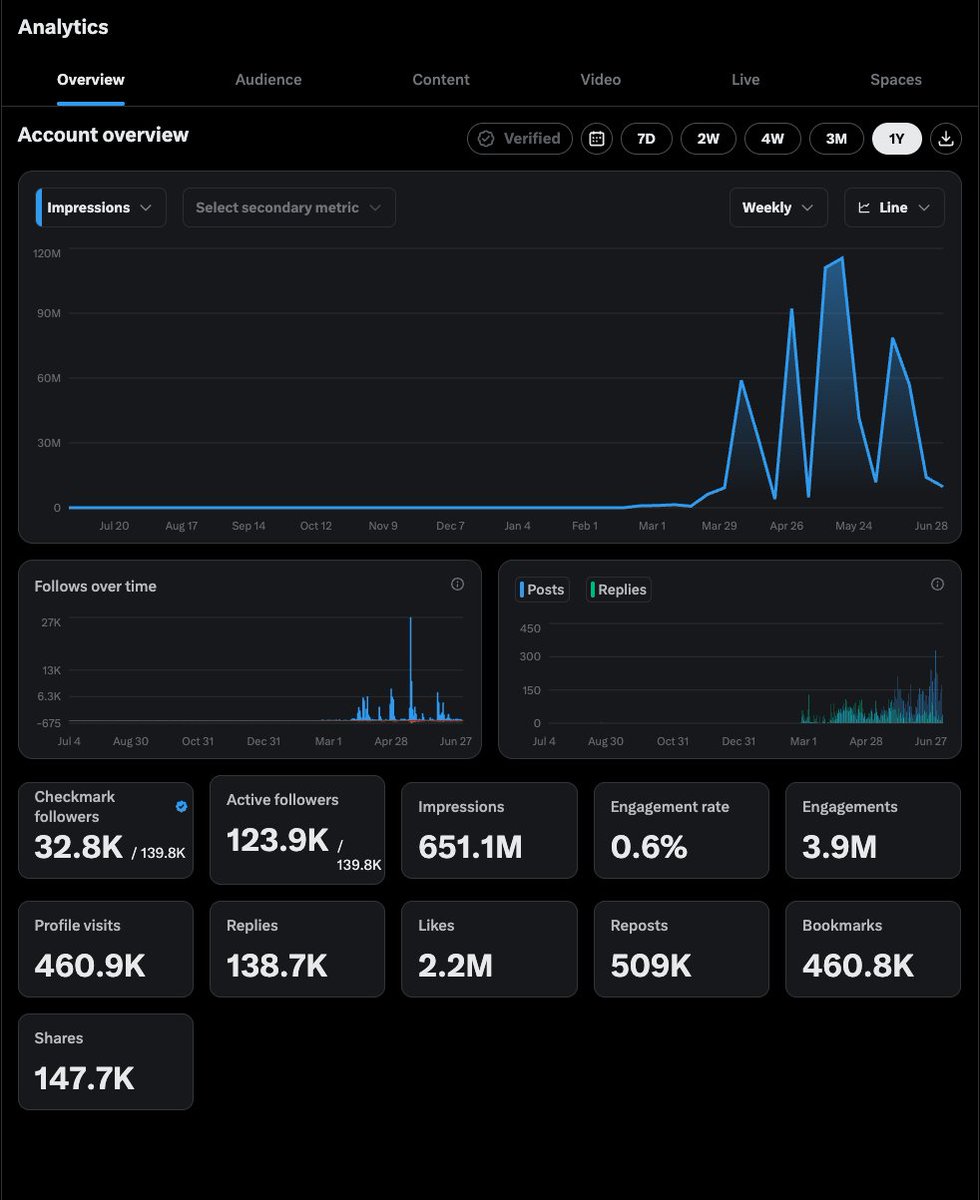Download analytics data with the download icon
Viewport: 980px width, 1200px height.
point(945,139)
